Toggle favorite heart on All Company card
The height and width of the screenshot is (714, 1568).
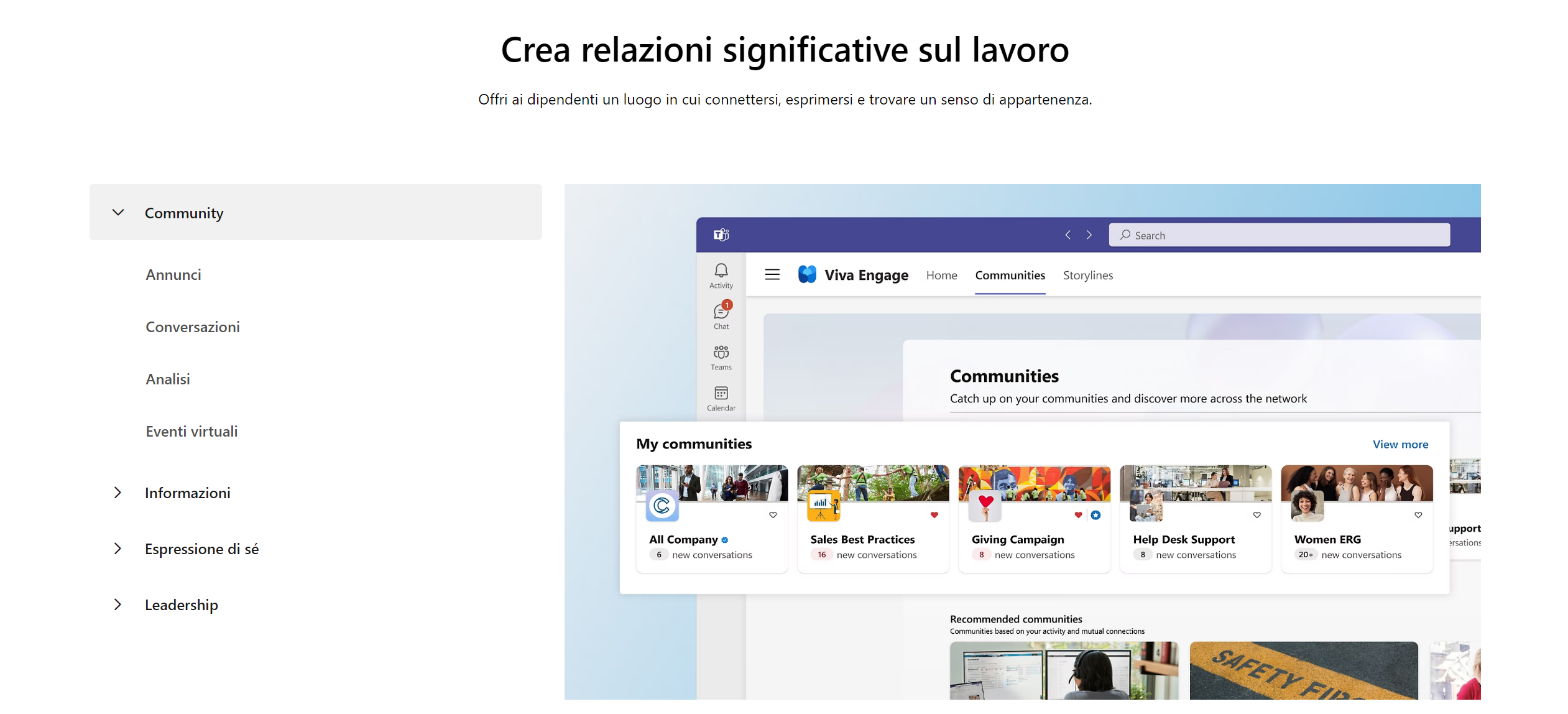[773, 515]
